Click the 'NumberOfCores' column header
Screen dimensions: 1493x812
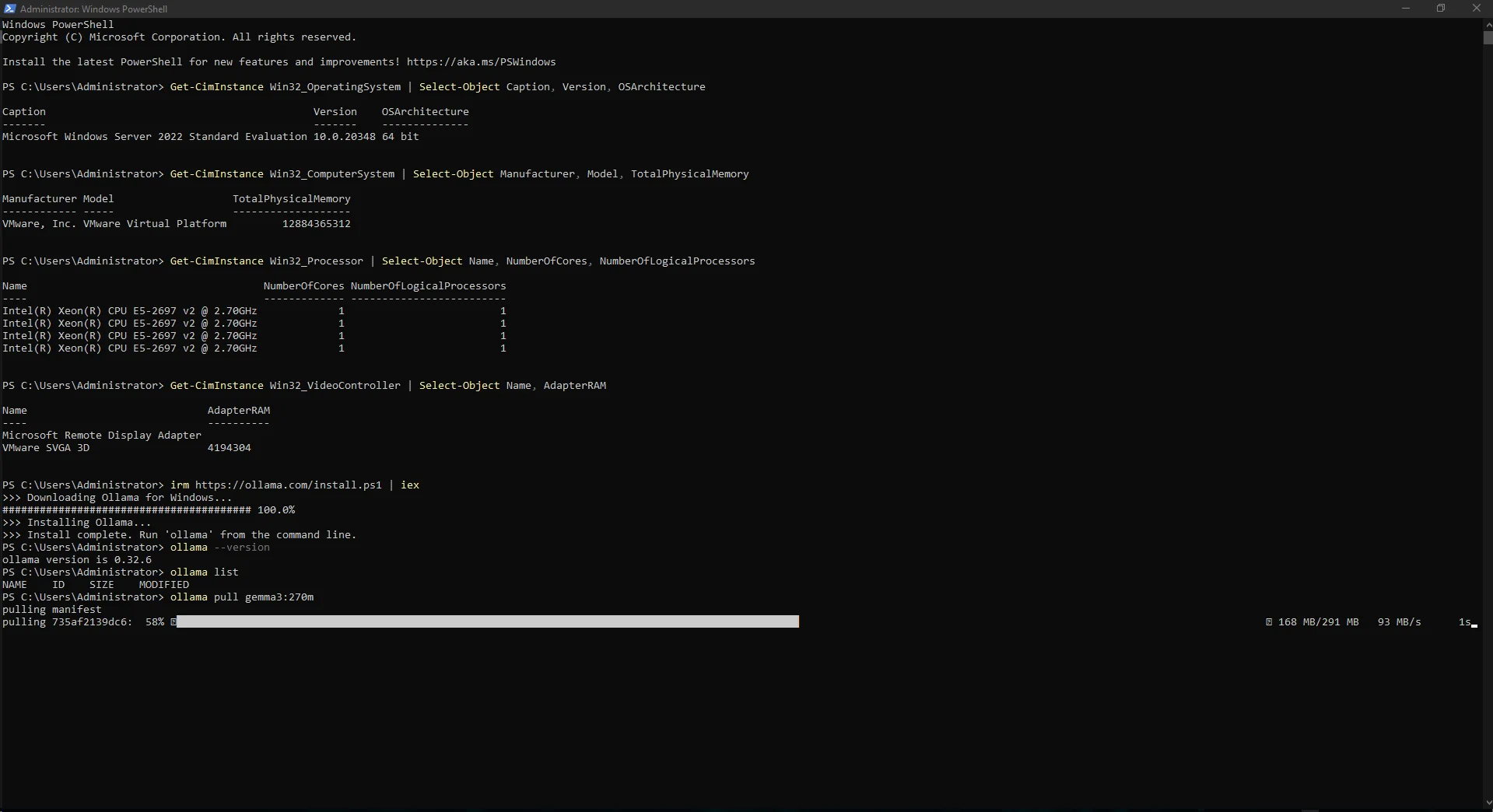tap(304, 286)
